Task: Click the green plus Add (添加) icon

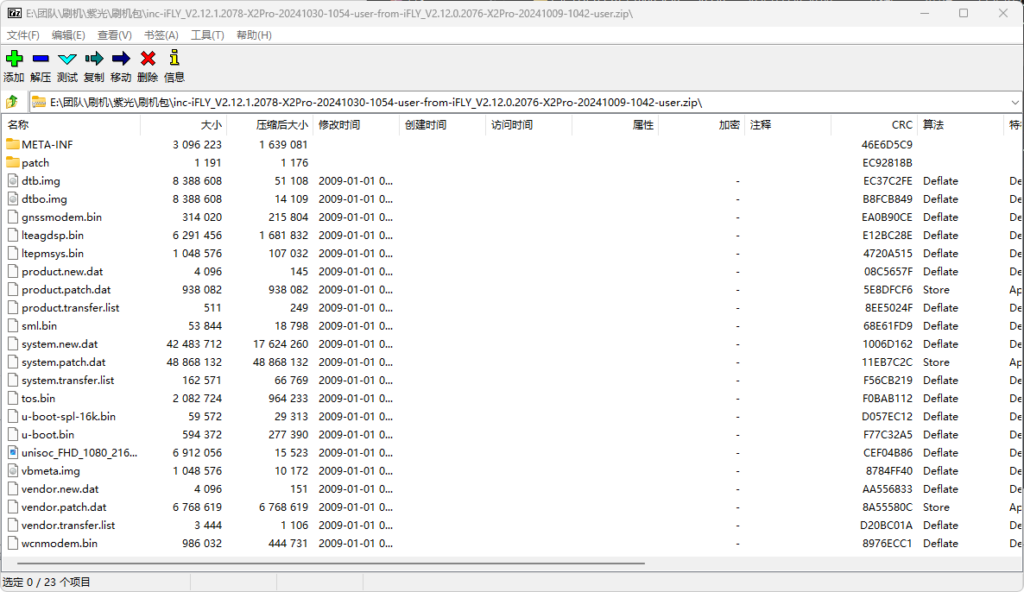Action: (x=14, y=59)
